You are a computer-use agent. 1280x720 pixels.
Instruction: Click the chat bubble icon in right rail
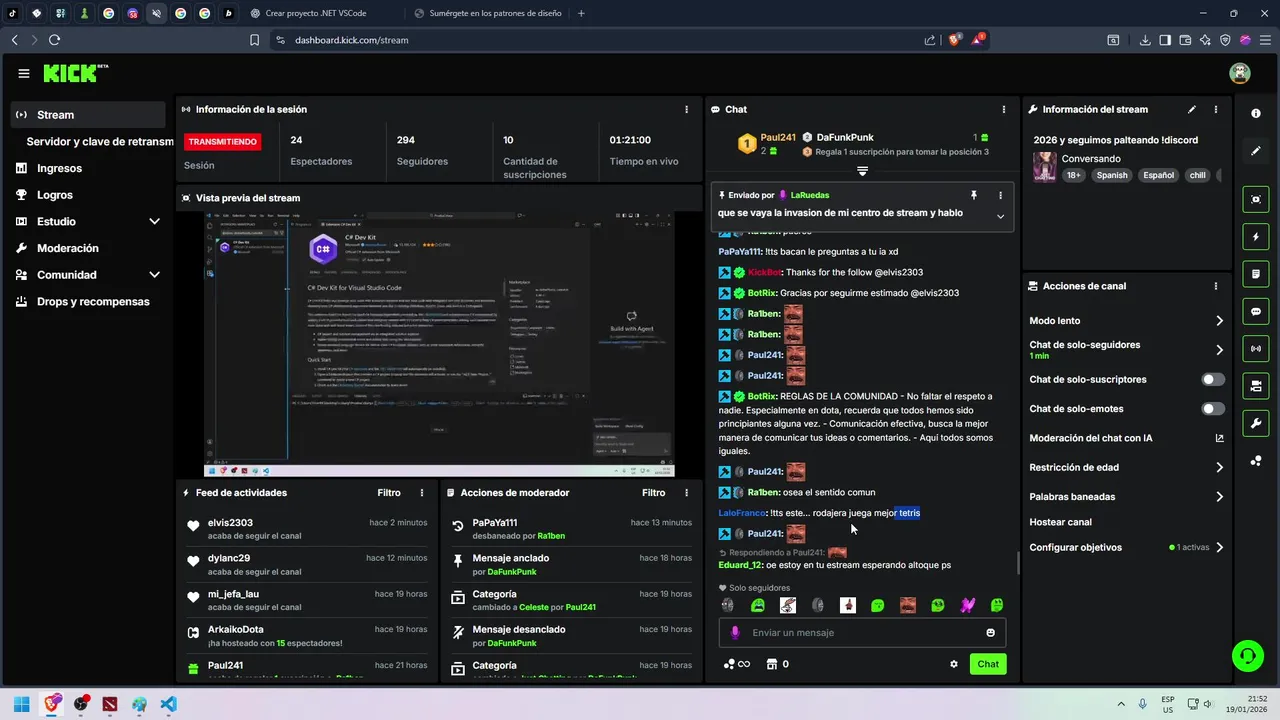(x=1256, y=311)
